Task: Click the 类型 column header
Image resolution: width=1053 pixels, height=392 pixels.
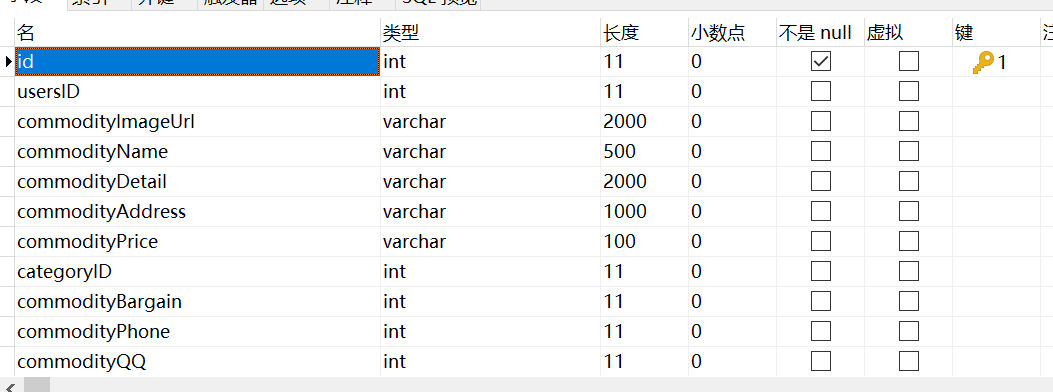Action: pos(490,32)
